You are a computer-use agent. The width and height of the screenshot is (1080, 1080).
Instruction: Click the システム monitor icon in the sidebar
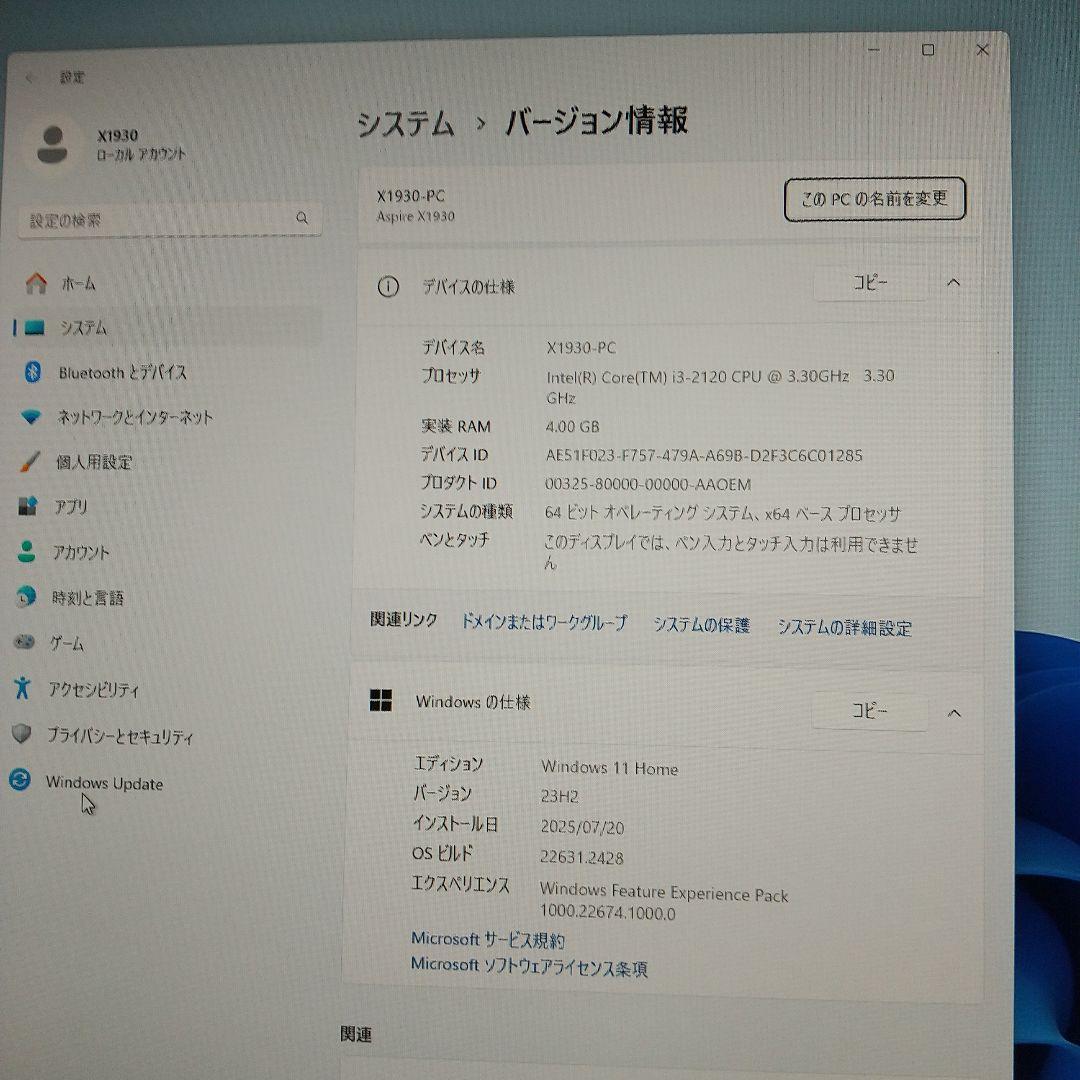tap(34, 327)
